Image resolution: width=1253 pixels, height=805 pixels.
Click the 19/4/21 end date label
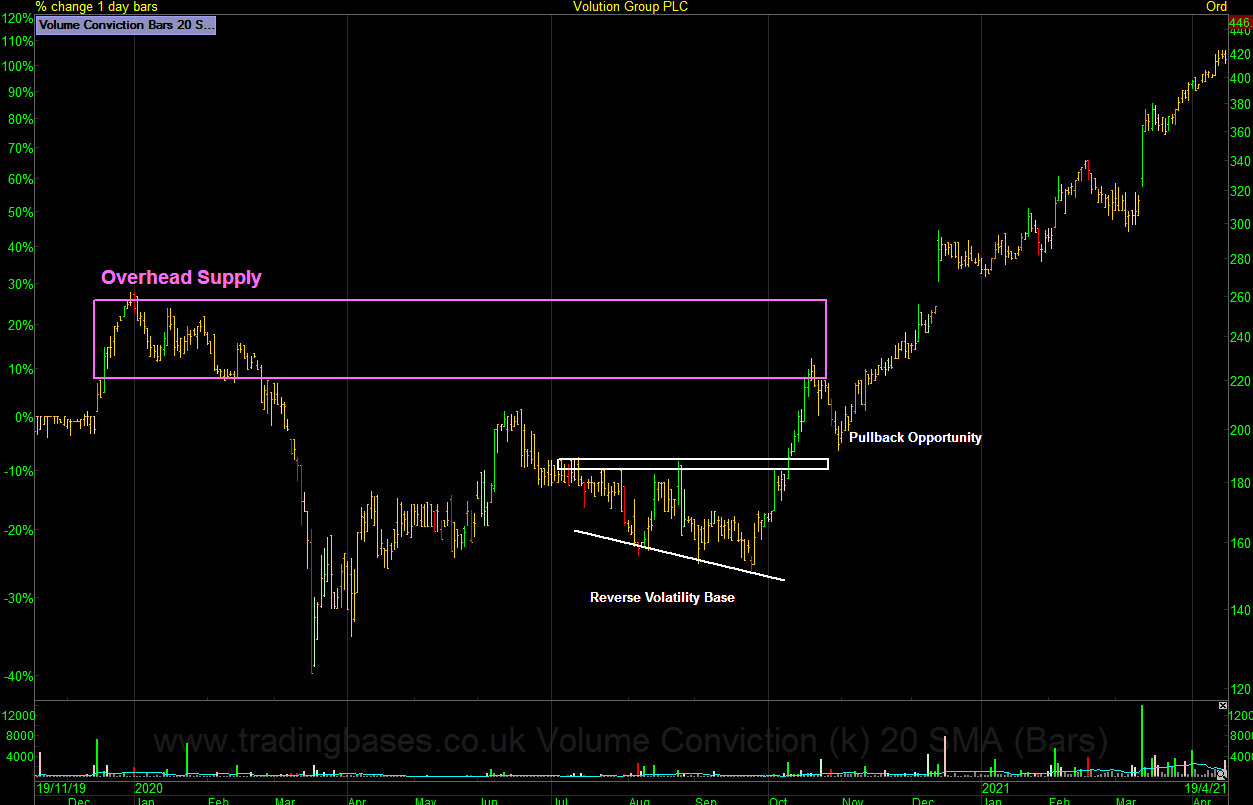(x=1204, y=788)
